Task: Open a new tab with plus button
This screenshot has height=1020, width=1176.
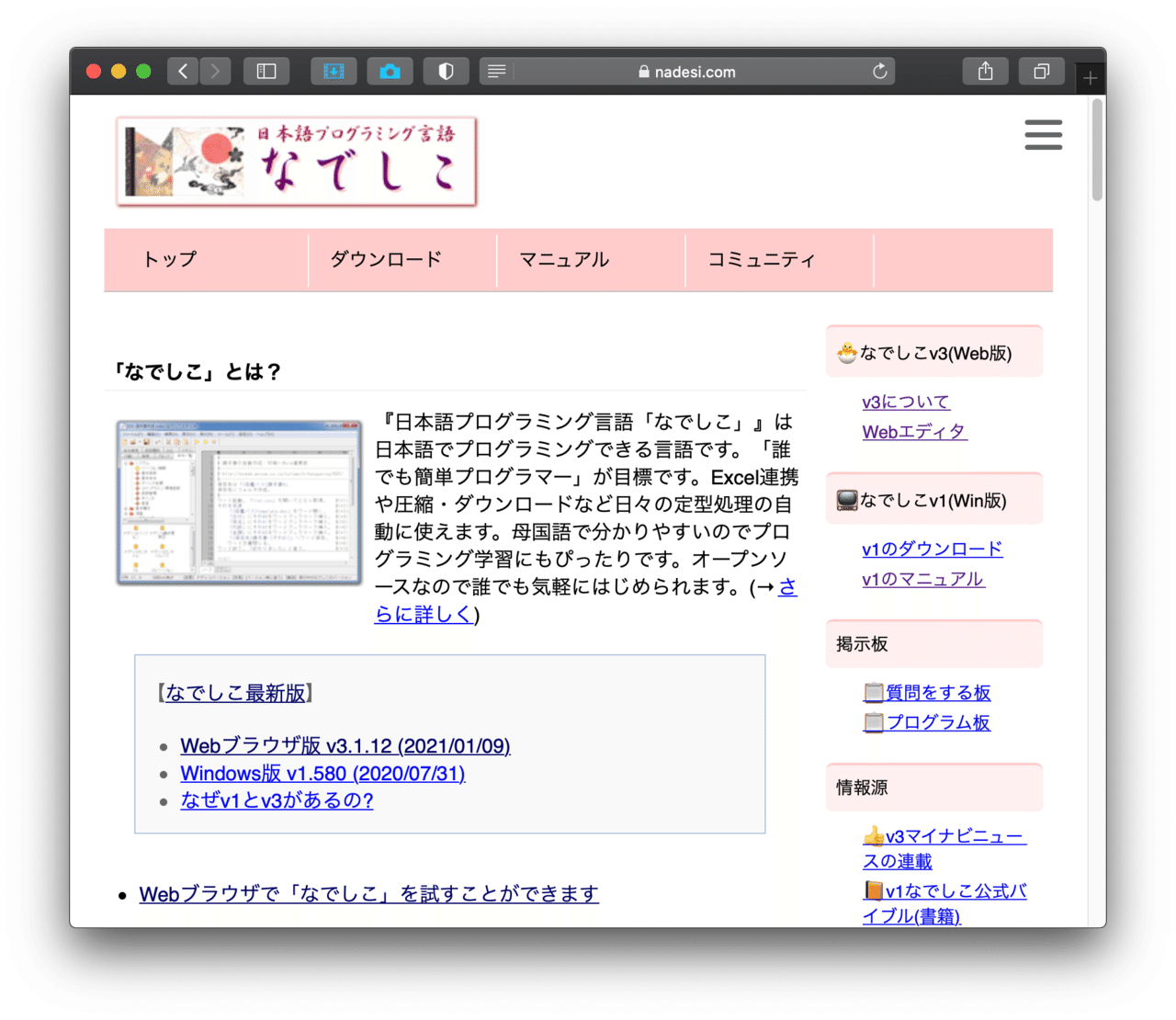Action: click(1091, 79)
